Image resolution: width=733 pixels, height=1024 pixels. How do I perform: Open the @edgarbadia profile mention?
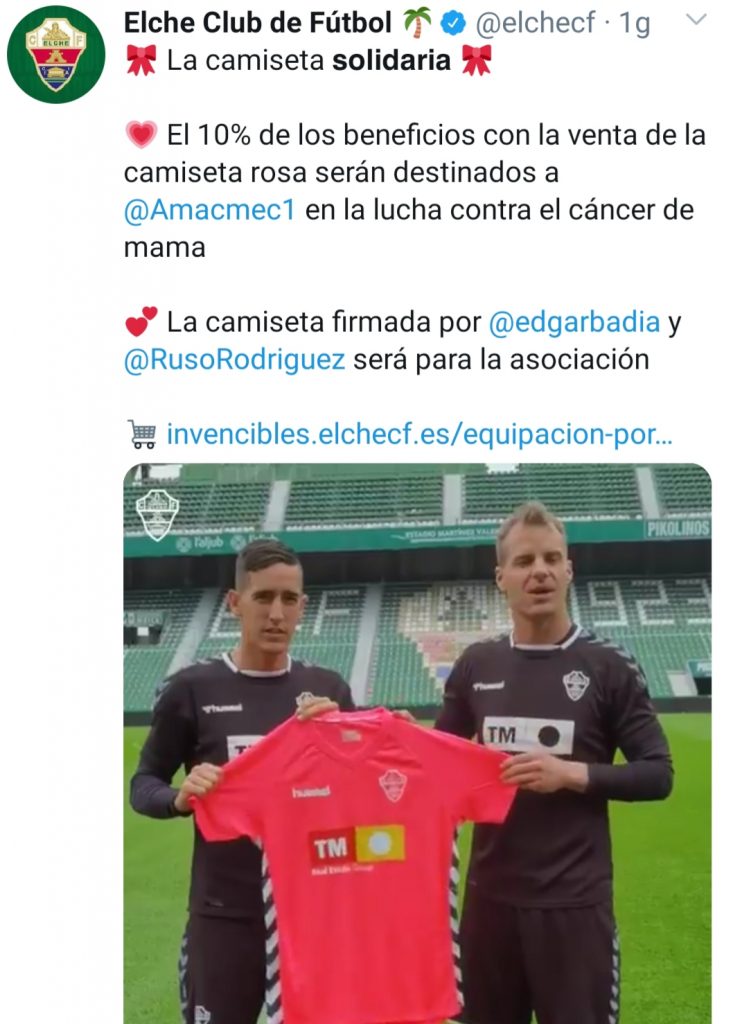[574, 323]
